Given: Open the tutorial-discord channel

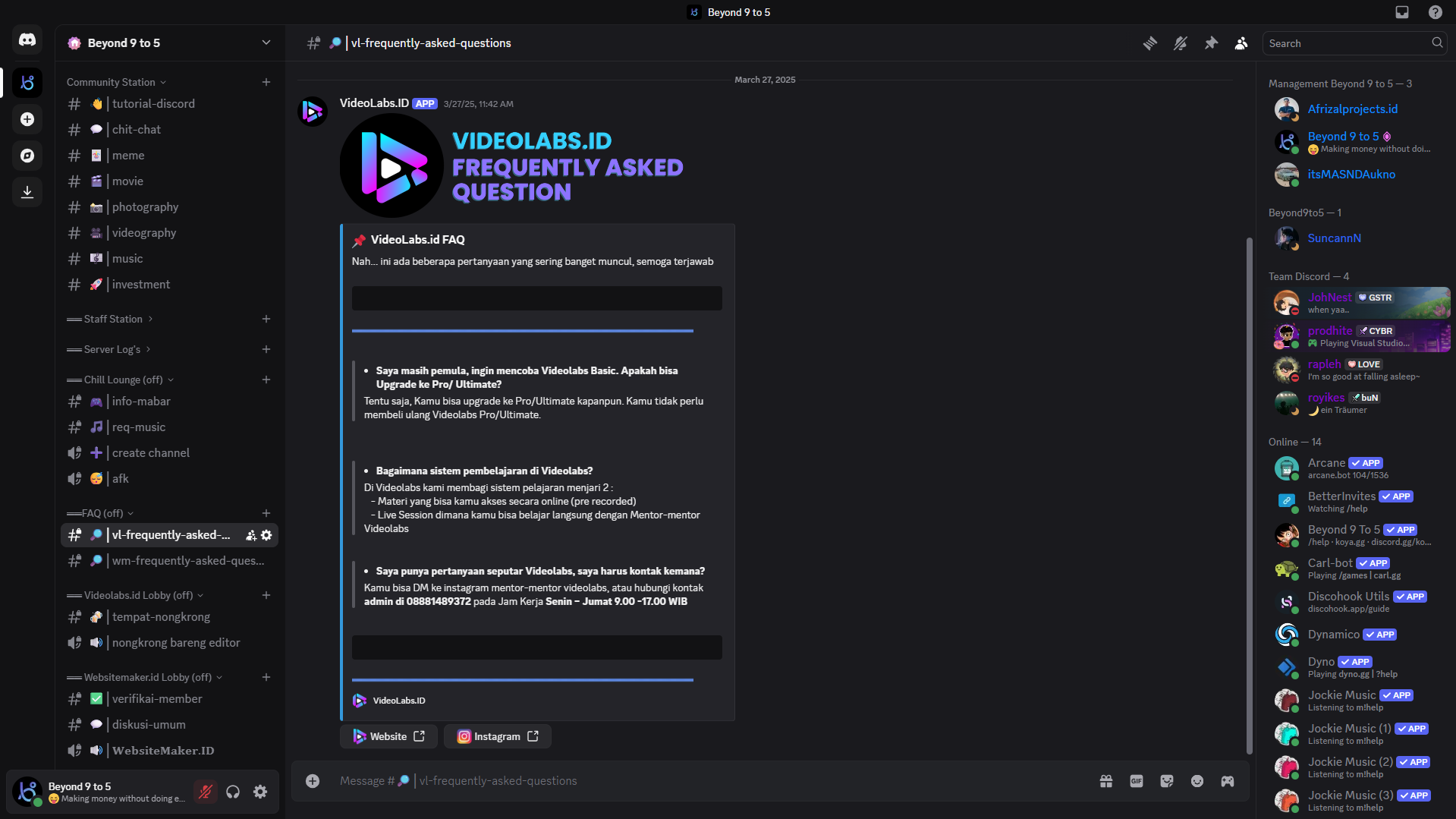Looking at the screenshot, I should (169, 104).
